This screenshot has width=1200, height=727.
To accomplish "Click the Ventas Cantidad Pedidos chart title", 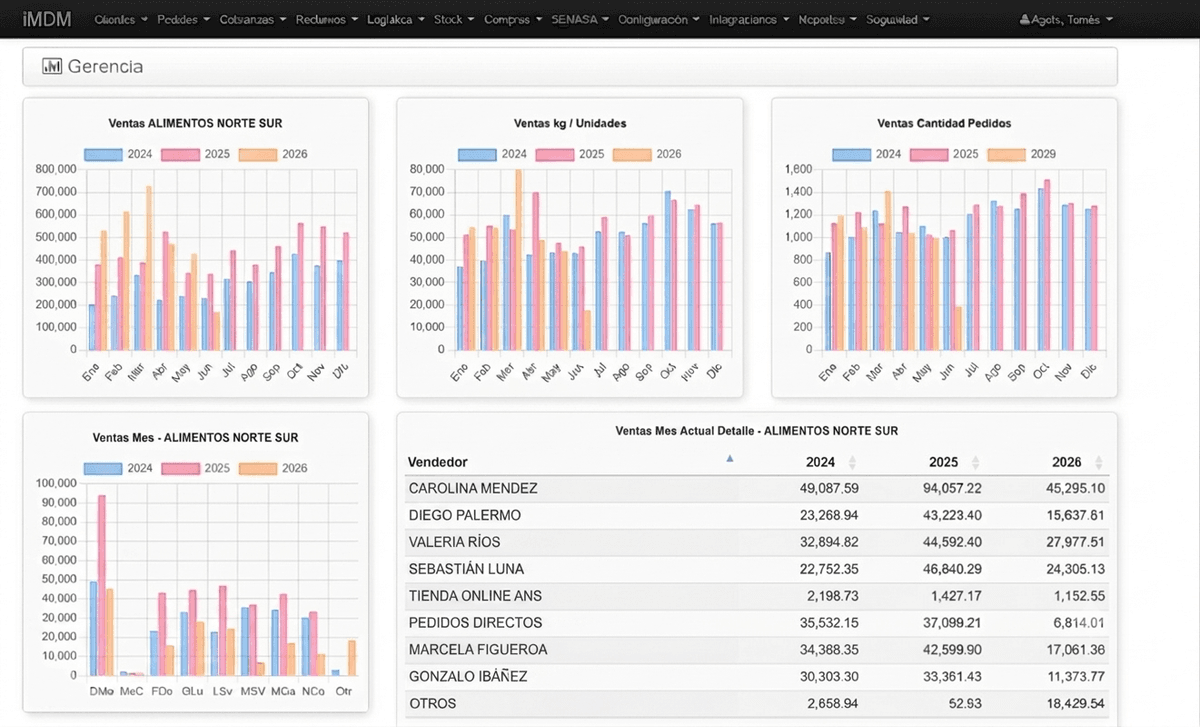I will click(x=944, y=123).
